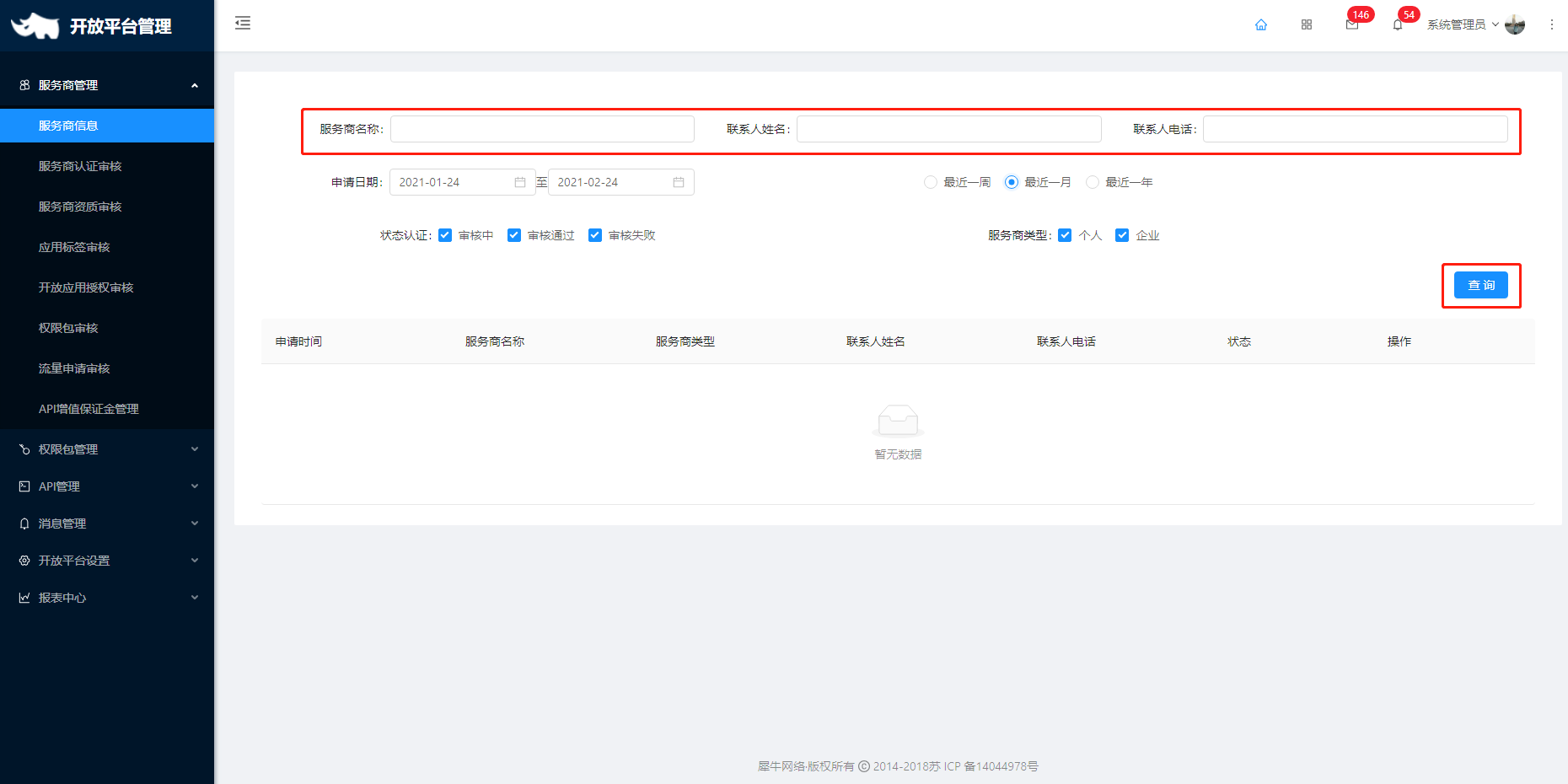
Task: Select the 最近一周 radio option
Action: coord(931,182)
